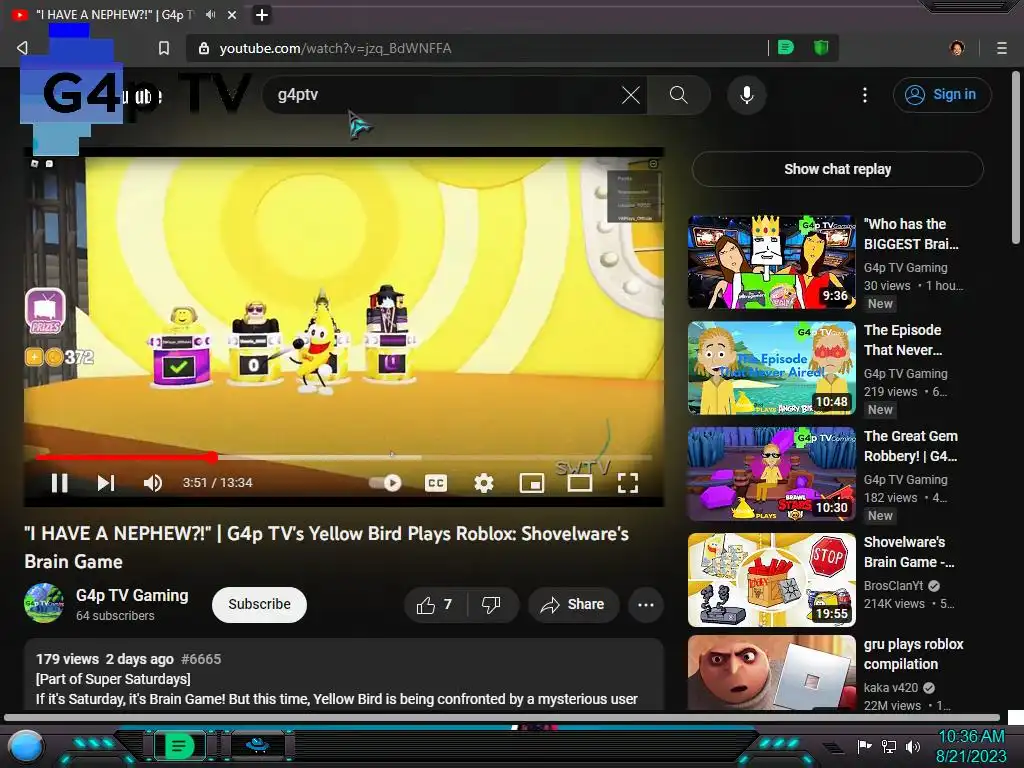The height and width of the screenshot is (768, 1024).
Task: Open G4p TV Gaming channel avatar
Action: click(44, 603)
